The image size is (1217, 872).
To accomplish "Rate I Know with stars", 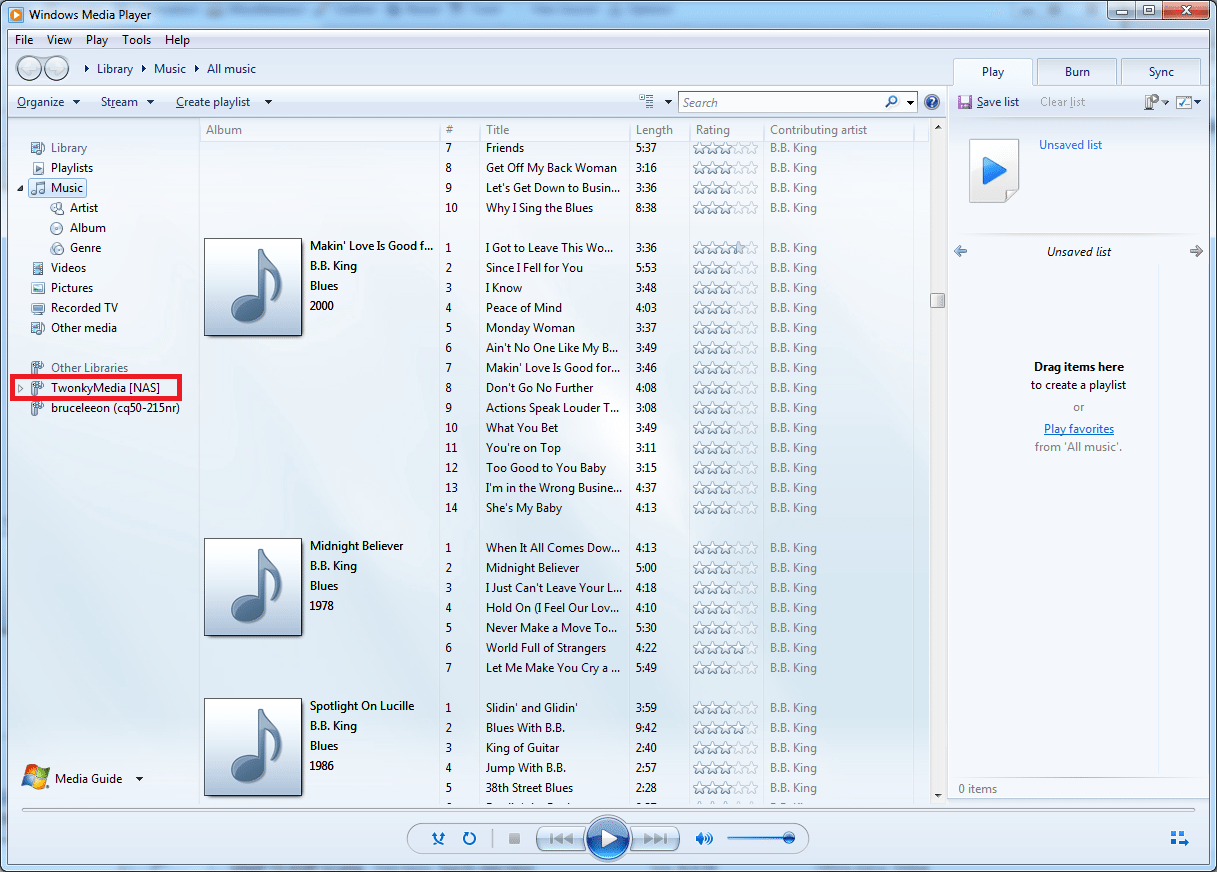I will [726, 288].
